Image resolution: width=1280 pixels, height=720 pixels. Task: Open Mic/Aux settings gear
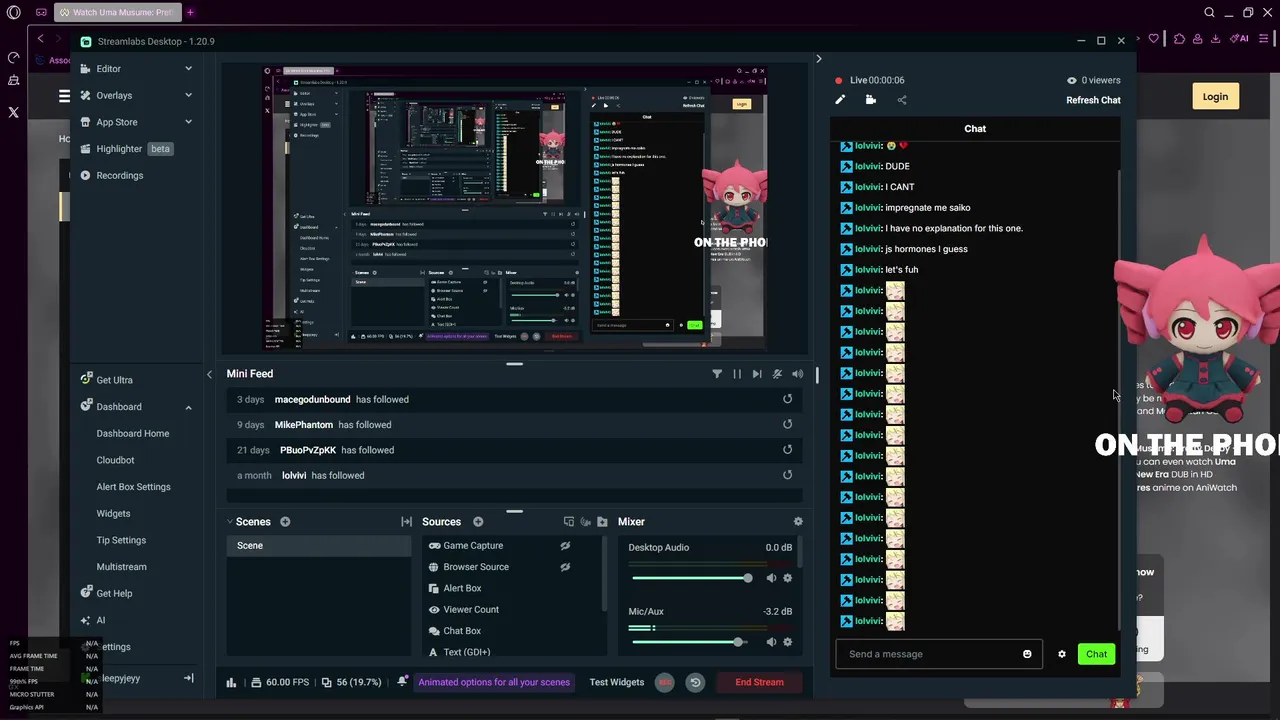click(787, 642)
